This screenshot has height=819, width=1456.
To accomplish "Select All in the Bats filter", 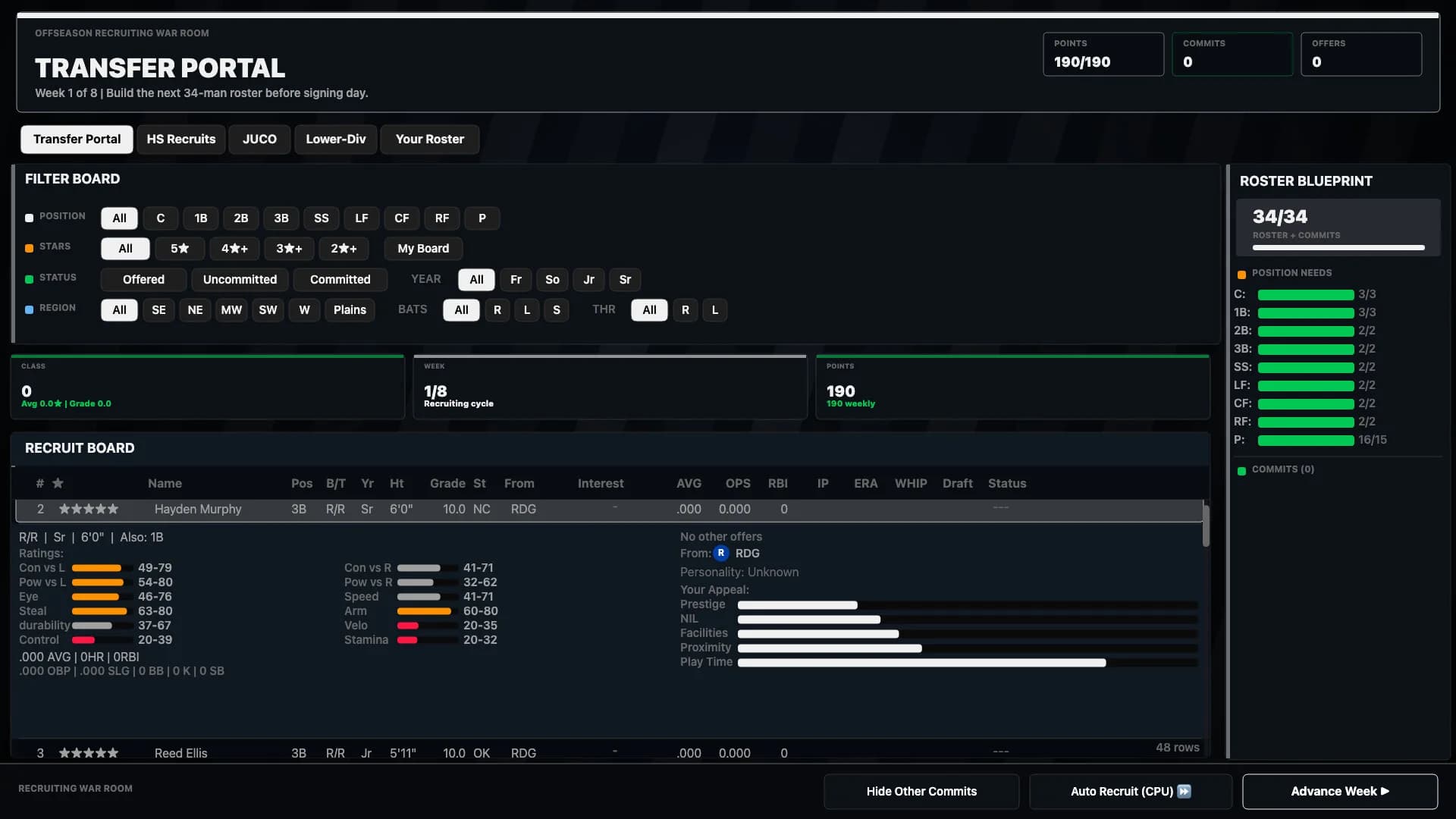I will click(461, 310).
